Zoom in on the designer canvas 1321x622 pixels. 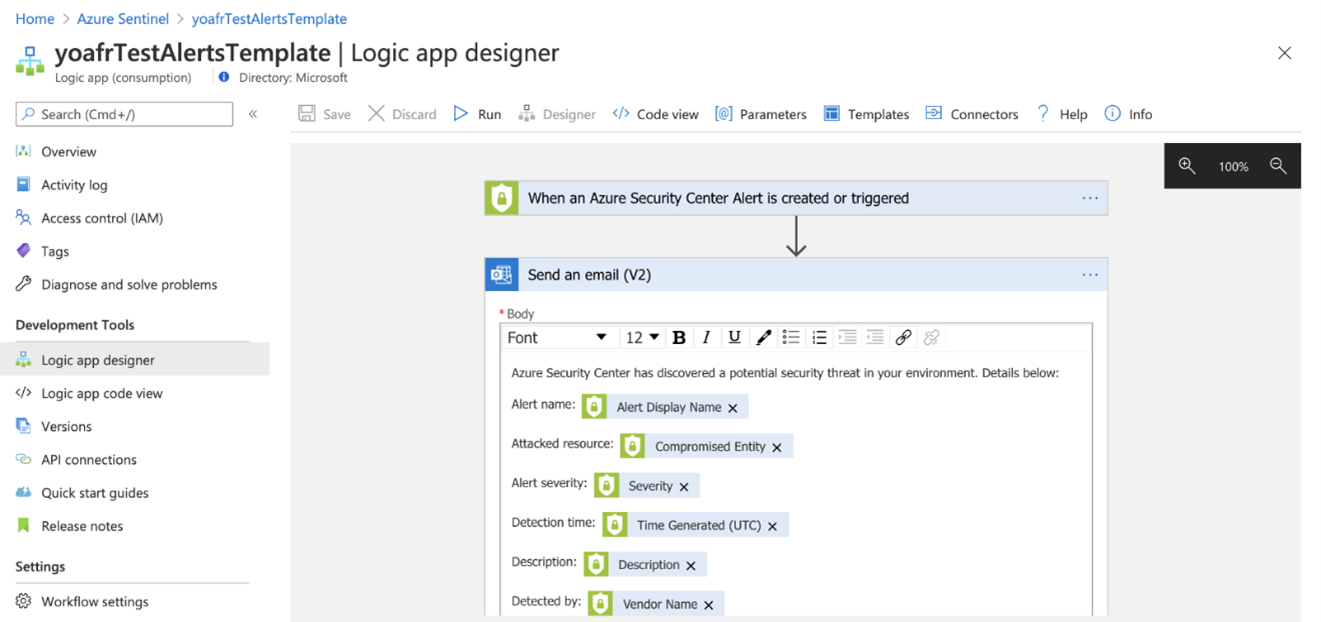[1187, 166]
